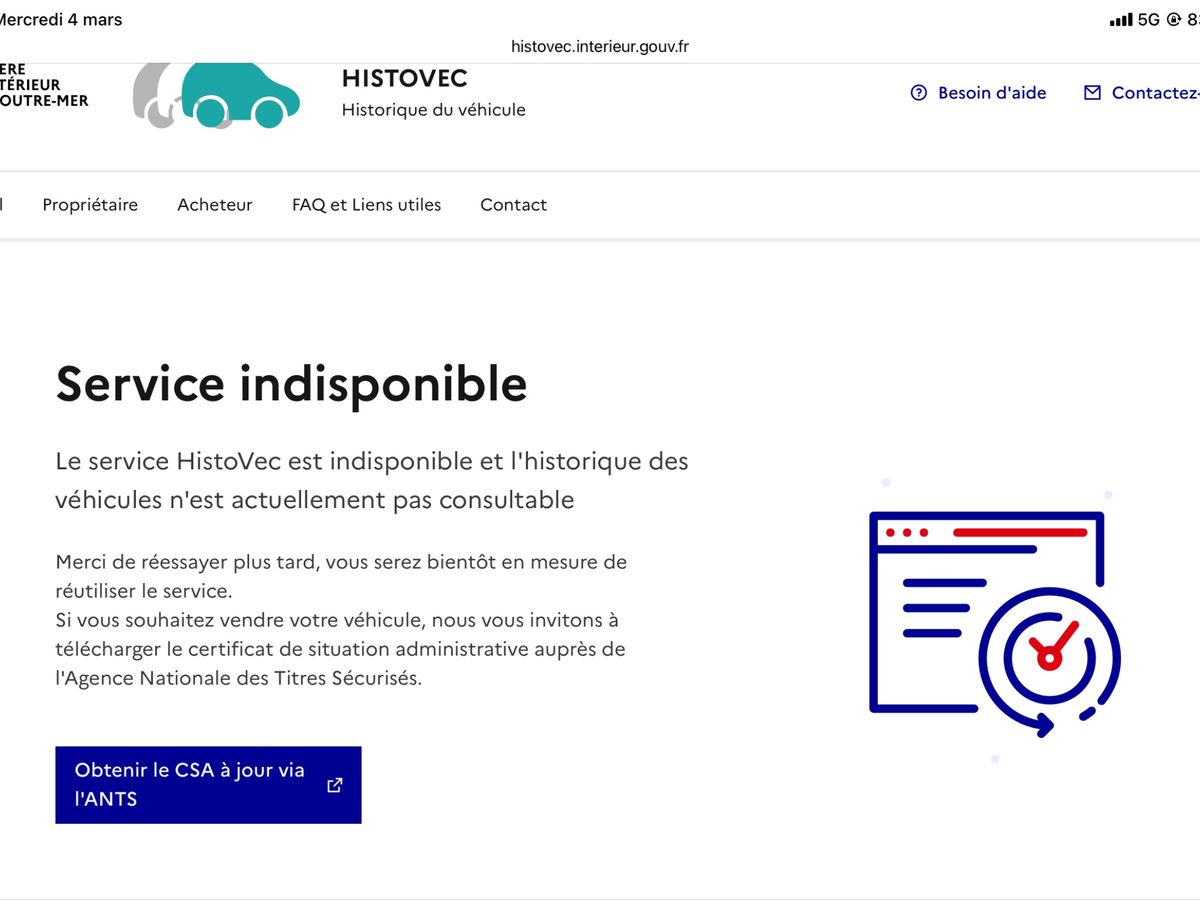Click the question mark help icon
Screen dimensions: 1200x900
(919, 93)
